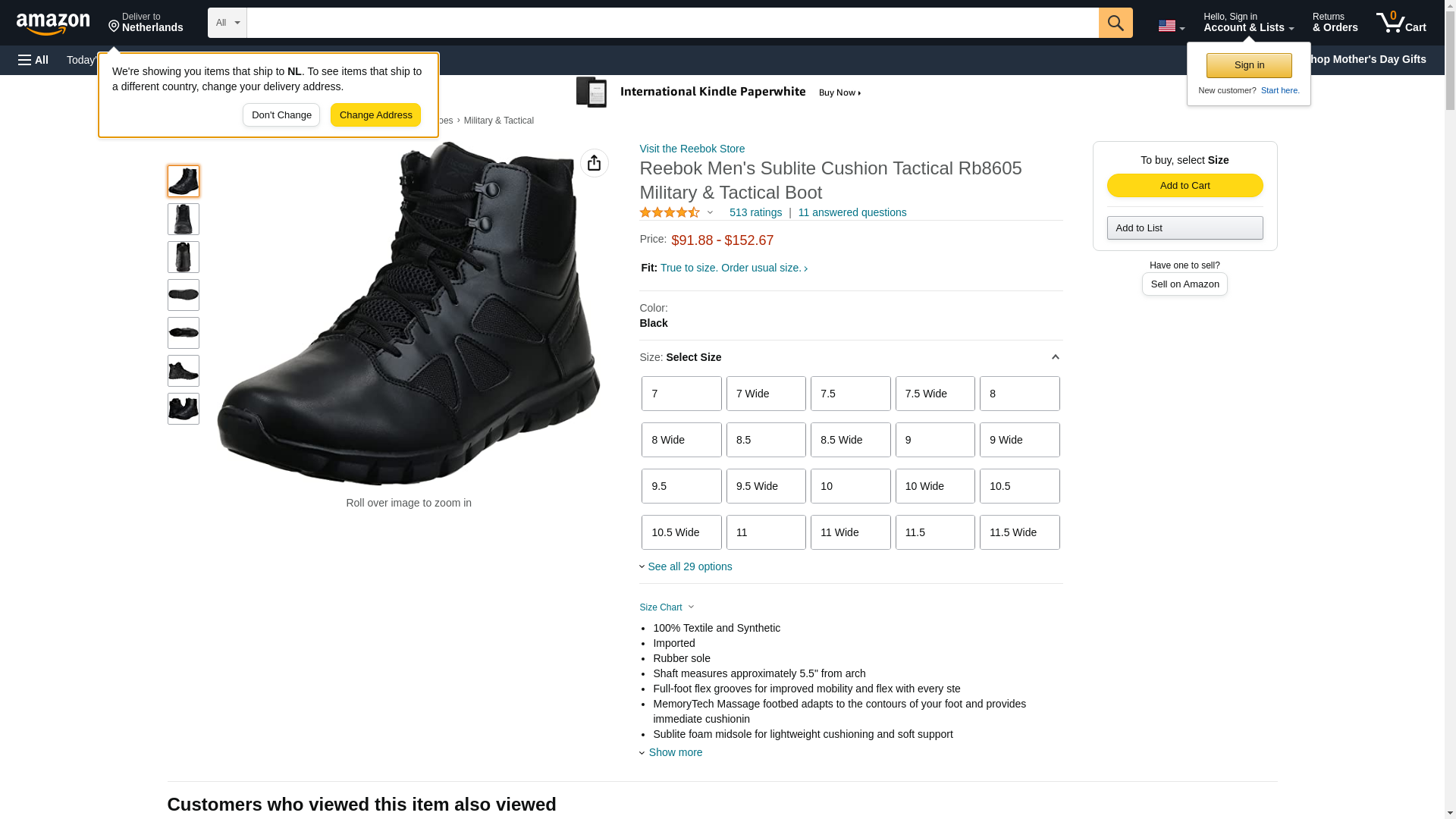
Task: Open the All search category dropdown
Action: point(227,23)
